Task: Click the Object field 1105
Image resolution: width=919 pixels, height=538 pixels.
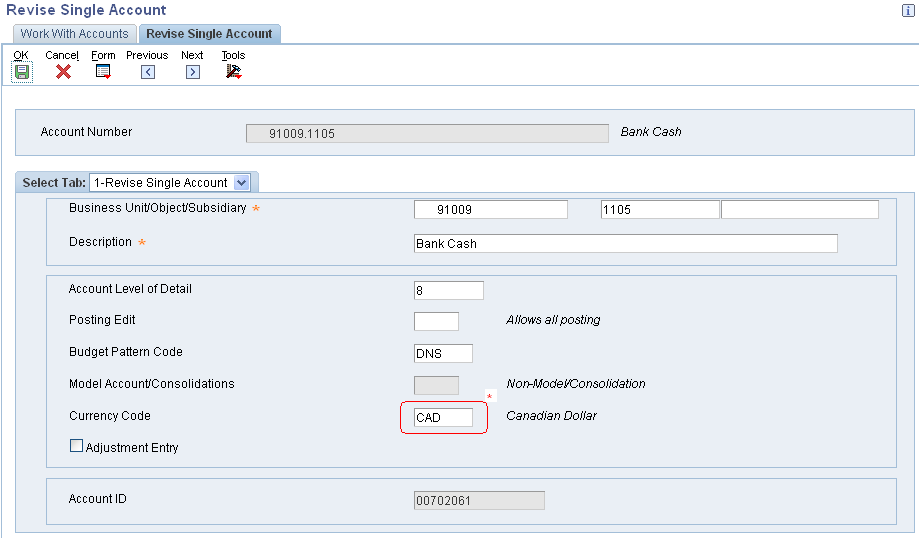Action: (x=660, y=210)
